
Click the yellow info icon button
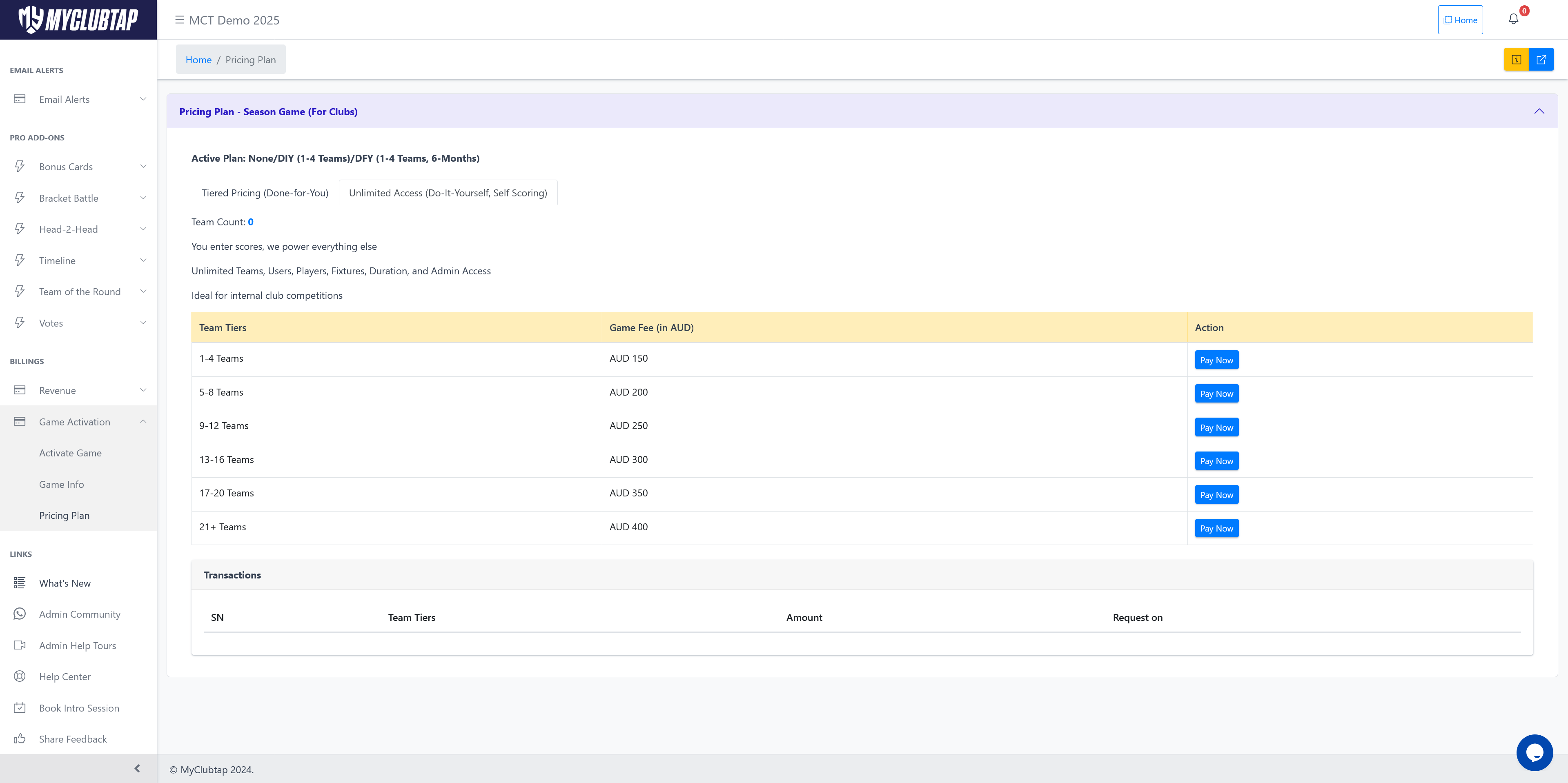(1516, 60)
